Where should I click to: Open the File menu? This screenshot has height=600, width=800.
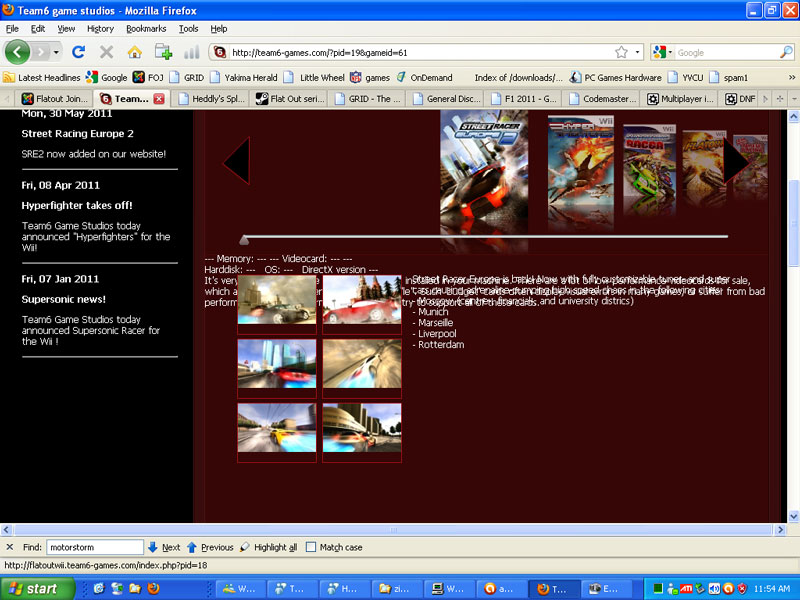(12, 29)
